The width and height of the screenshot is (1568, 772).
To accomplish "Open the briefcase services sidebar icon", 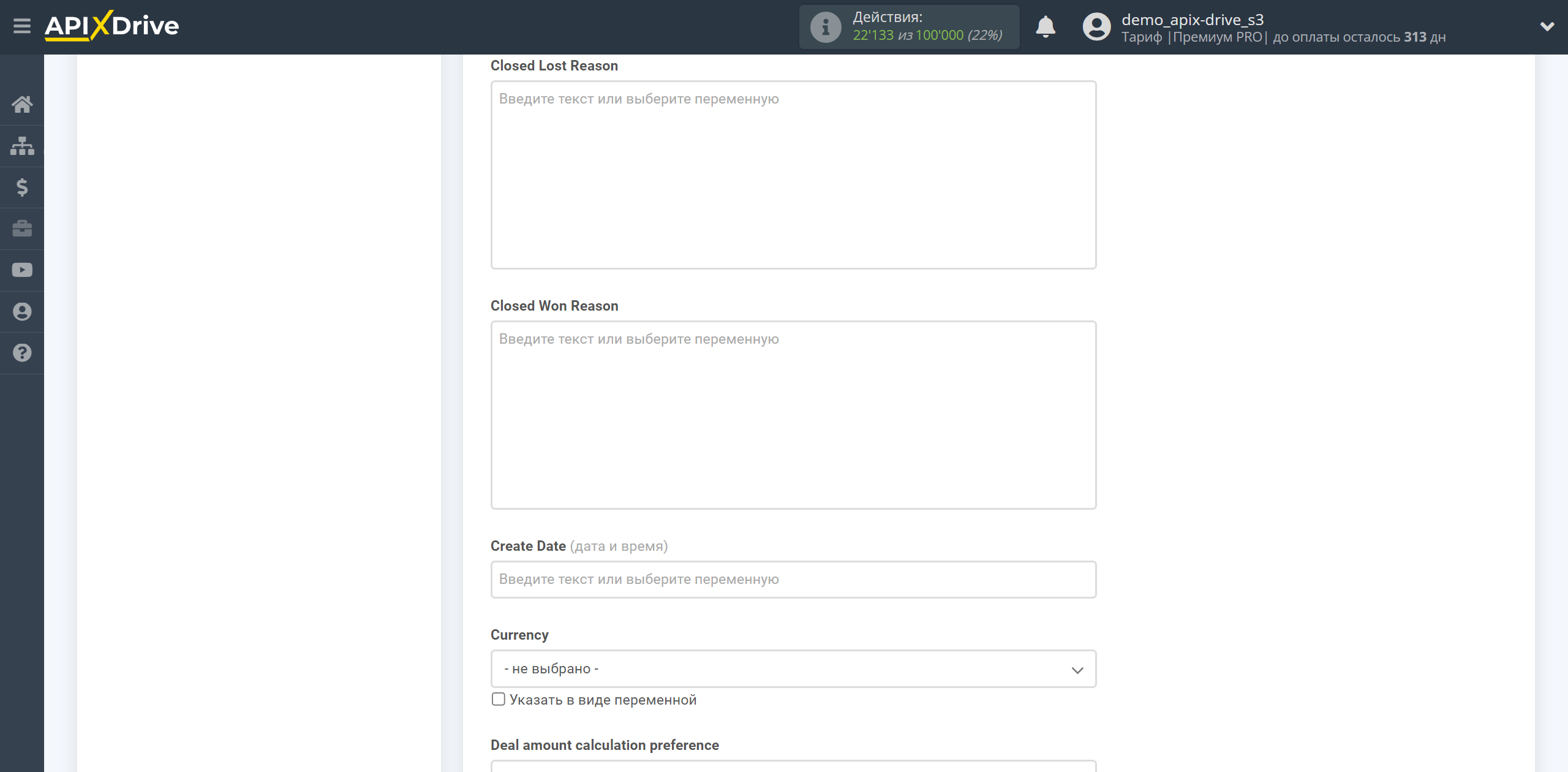I will [x=22, y=229].
